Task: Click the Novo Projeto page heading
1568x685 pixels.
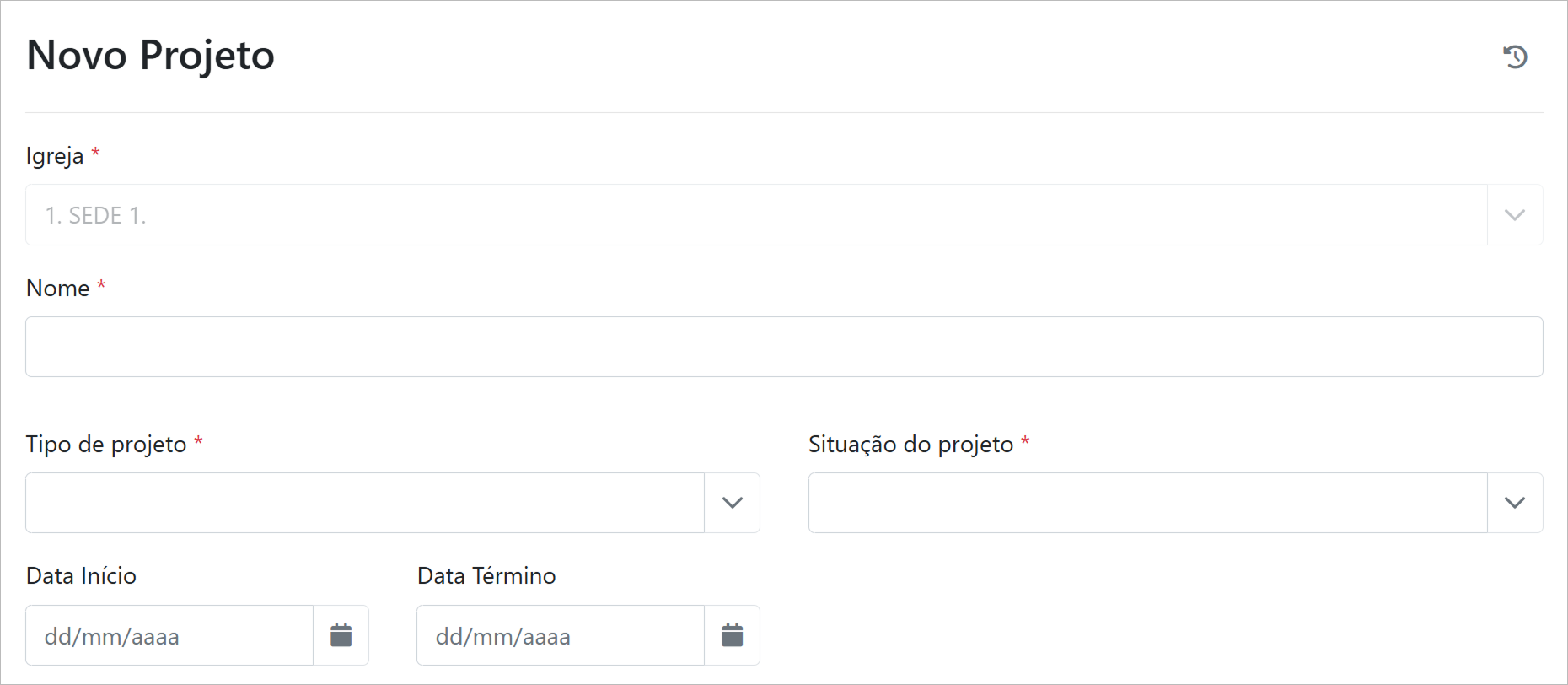Action: tap(151, 56)
